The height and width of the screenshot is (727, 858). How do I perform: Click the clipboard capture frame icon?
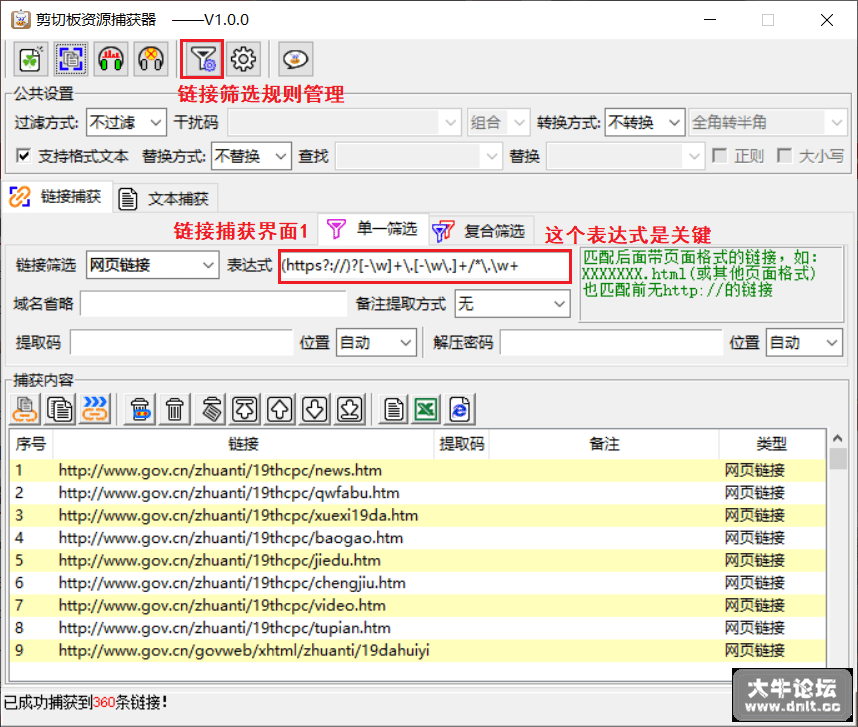71,59
